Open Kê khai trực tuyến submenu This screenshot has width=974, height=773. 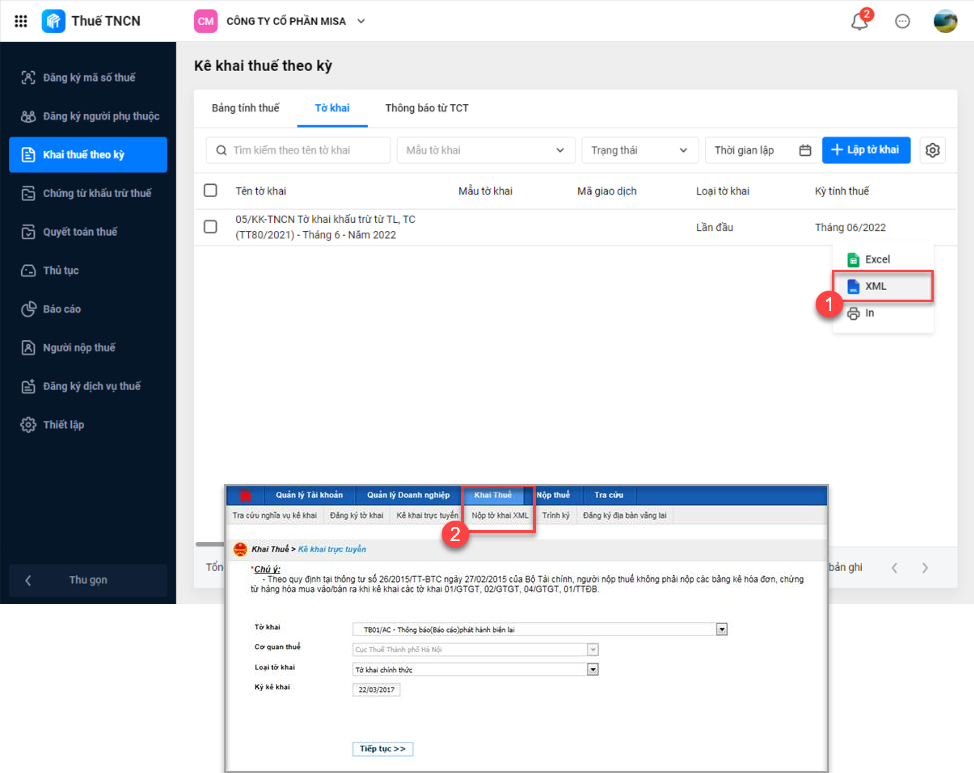coord(427,515)
